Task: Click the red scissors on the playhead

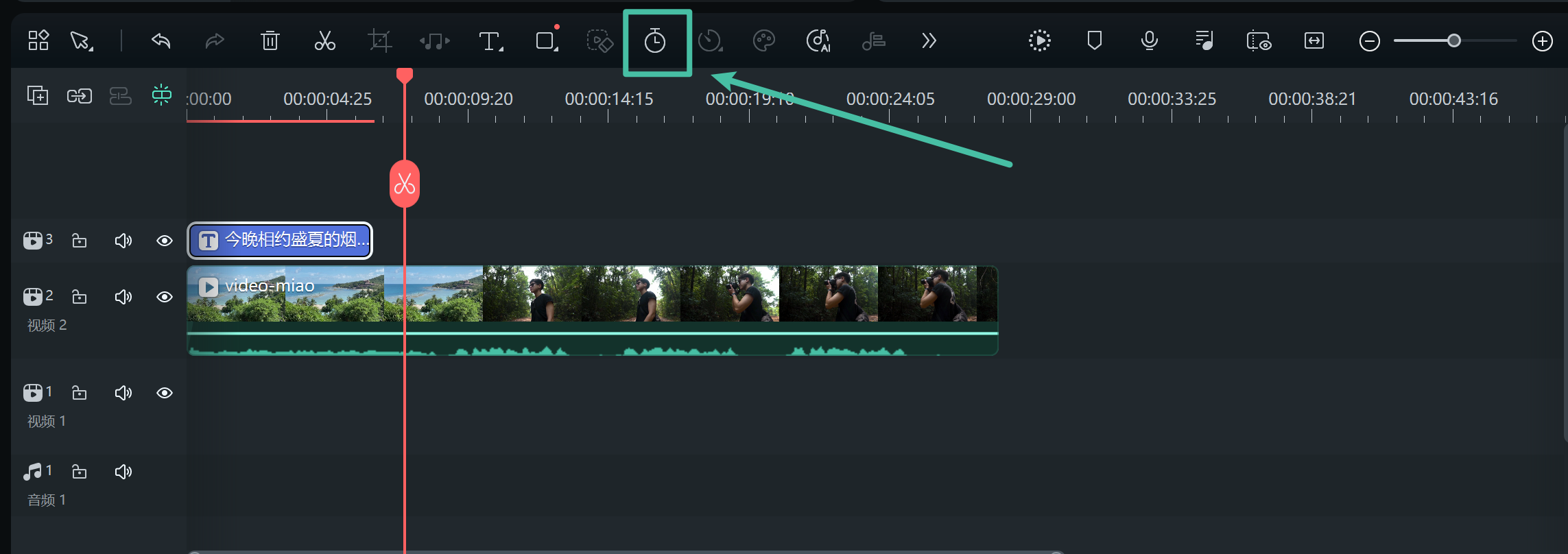Action: click(405, 184)
